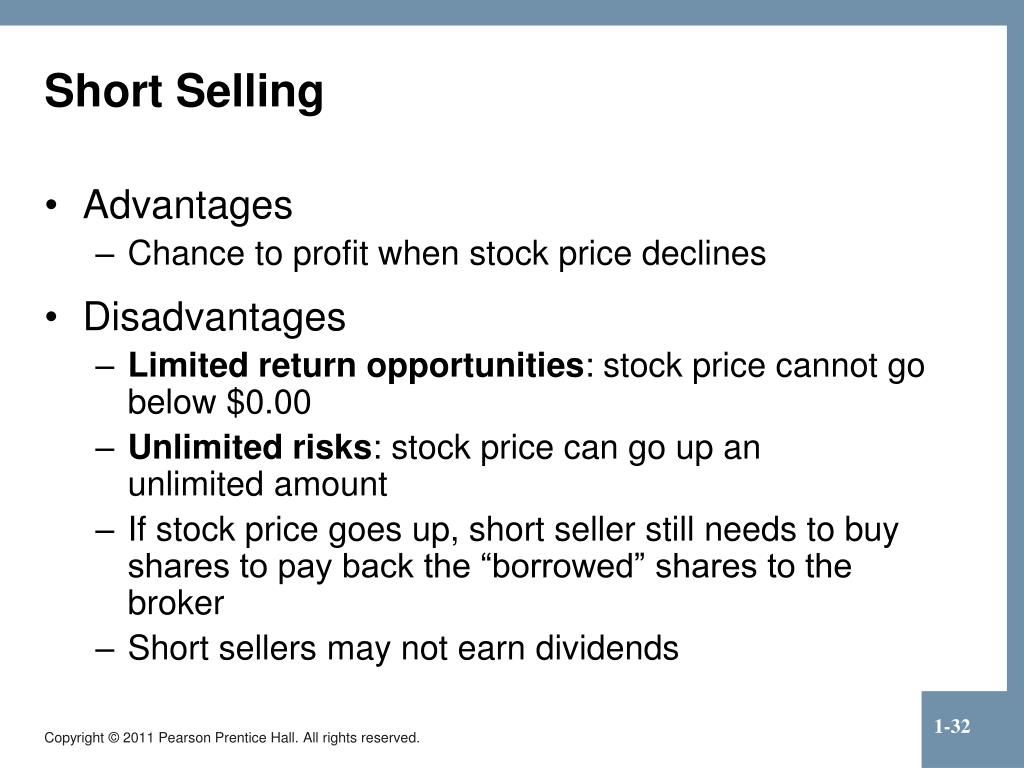Image resolution: width=1024 pixels, height=768 pixels.
Task: Click the bullet dot before Advantages
Action: tap(52, 206)
